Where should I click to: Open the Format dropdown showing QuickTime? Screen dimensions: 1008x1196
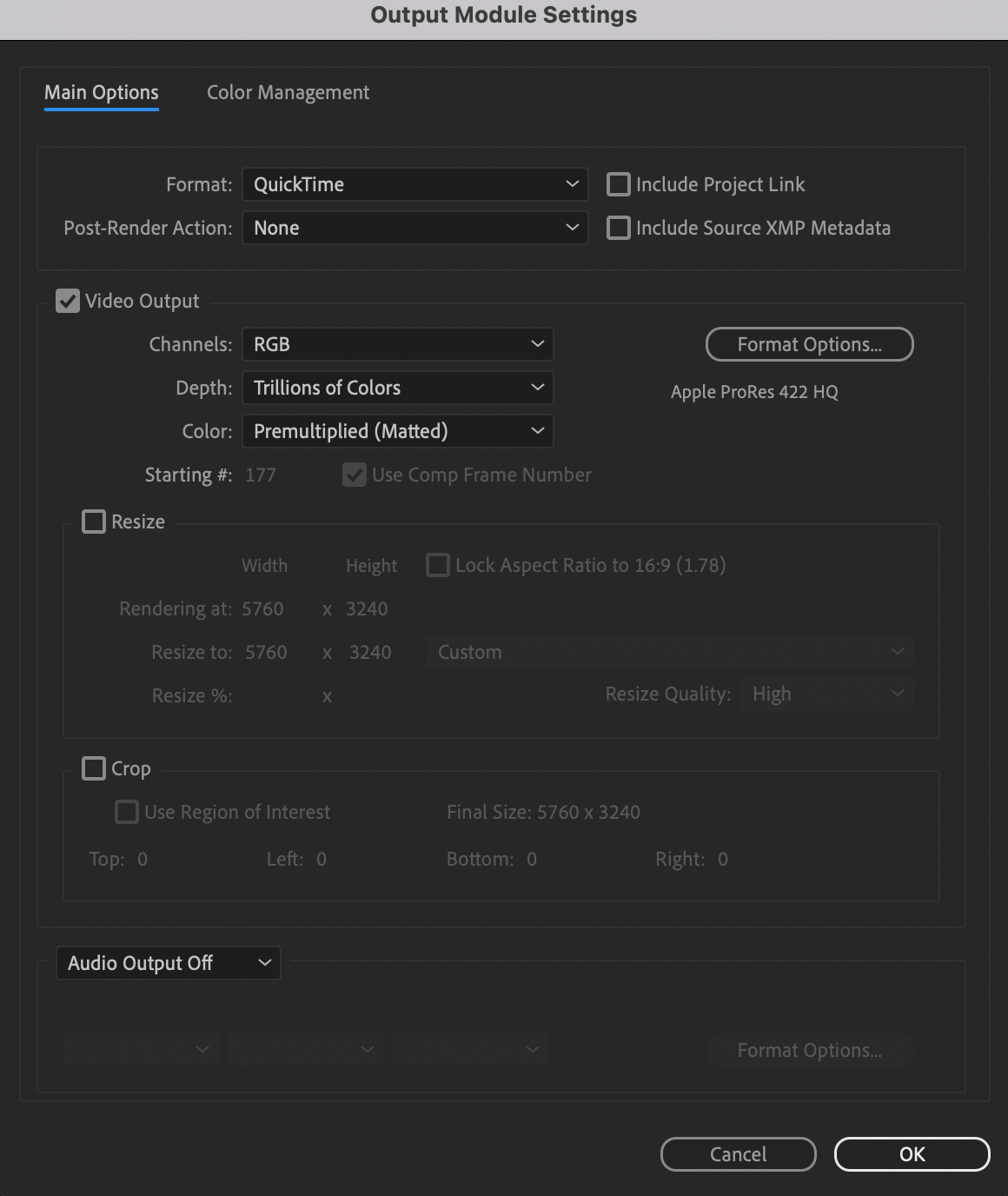coord(414,184)
